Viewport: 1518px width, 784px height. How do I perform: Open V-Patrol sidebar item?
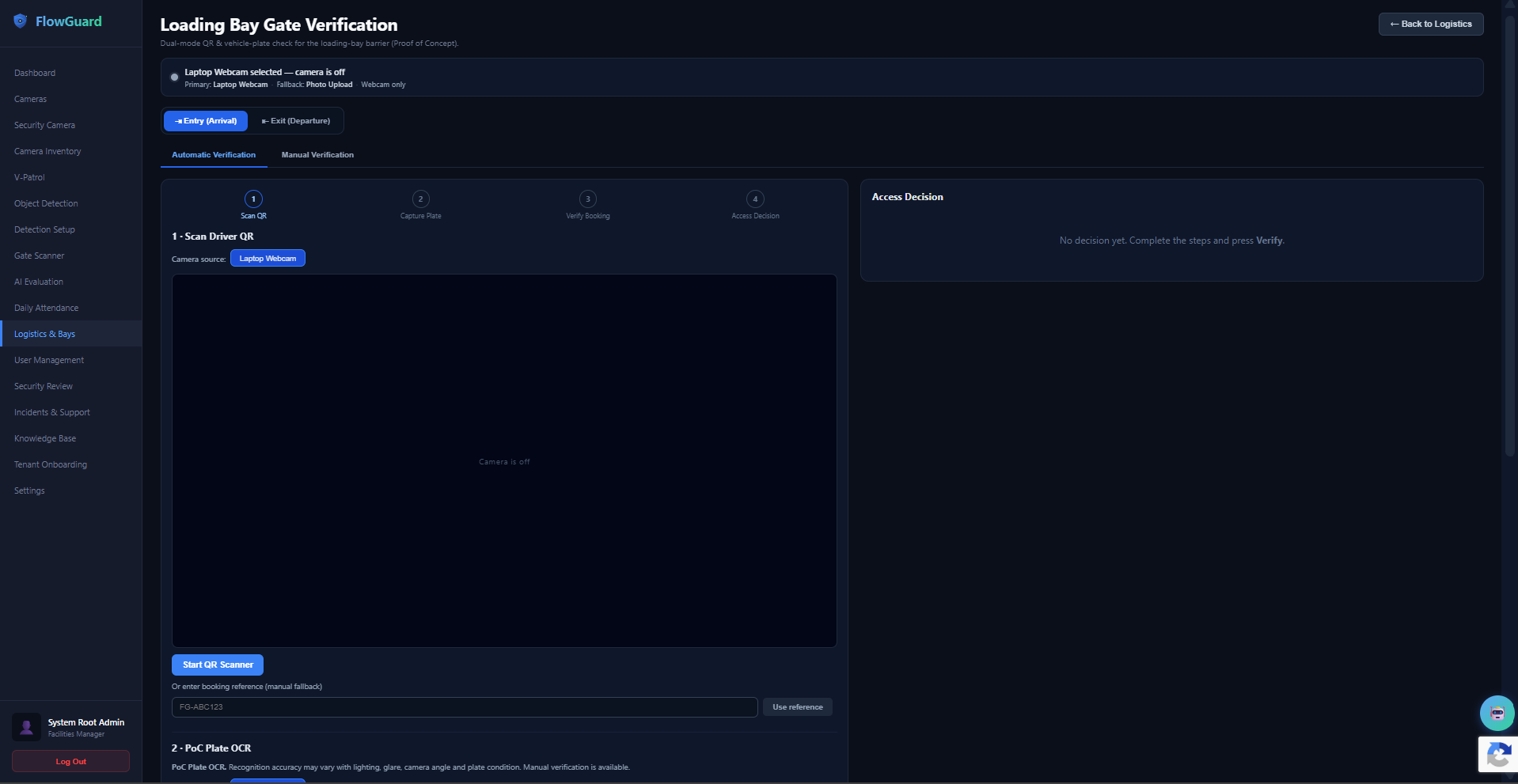[x=71, y=177]
